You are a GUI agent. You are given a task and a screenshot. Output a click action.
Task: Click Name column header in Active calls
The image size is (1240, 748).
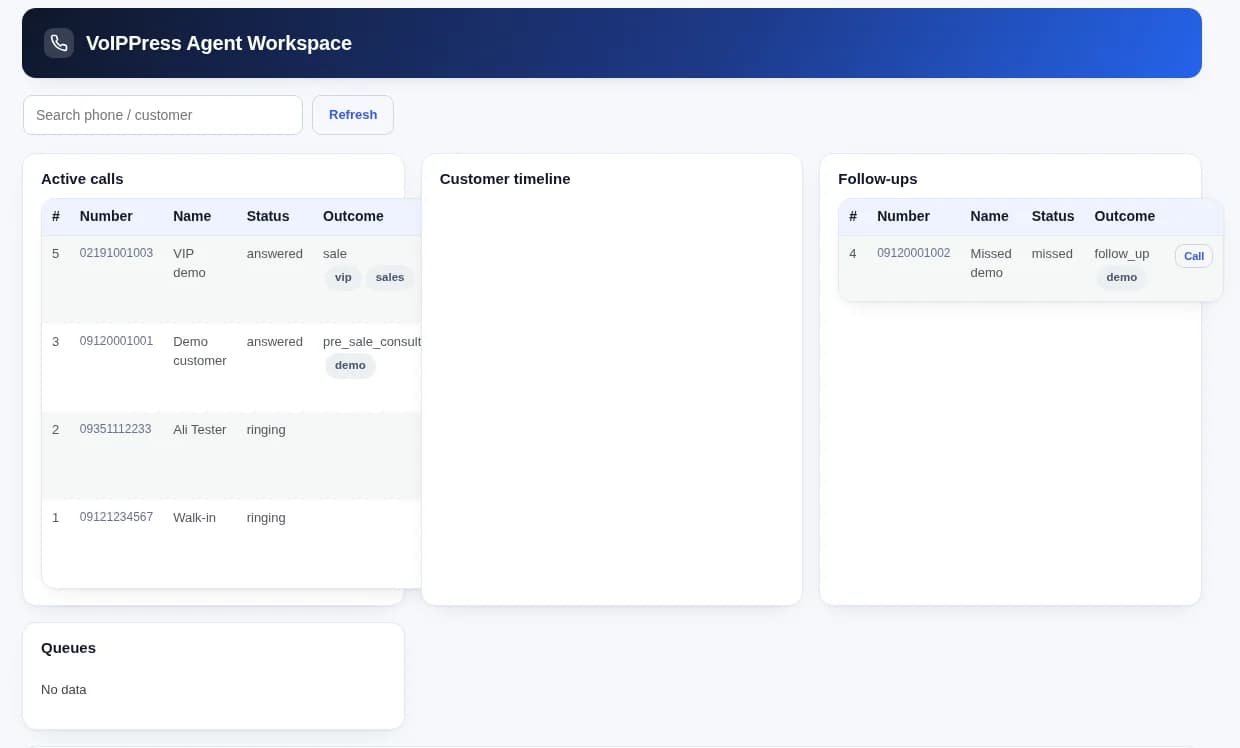point(192,216)
